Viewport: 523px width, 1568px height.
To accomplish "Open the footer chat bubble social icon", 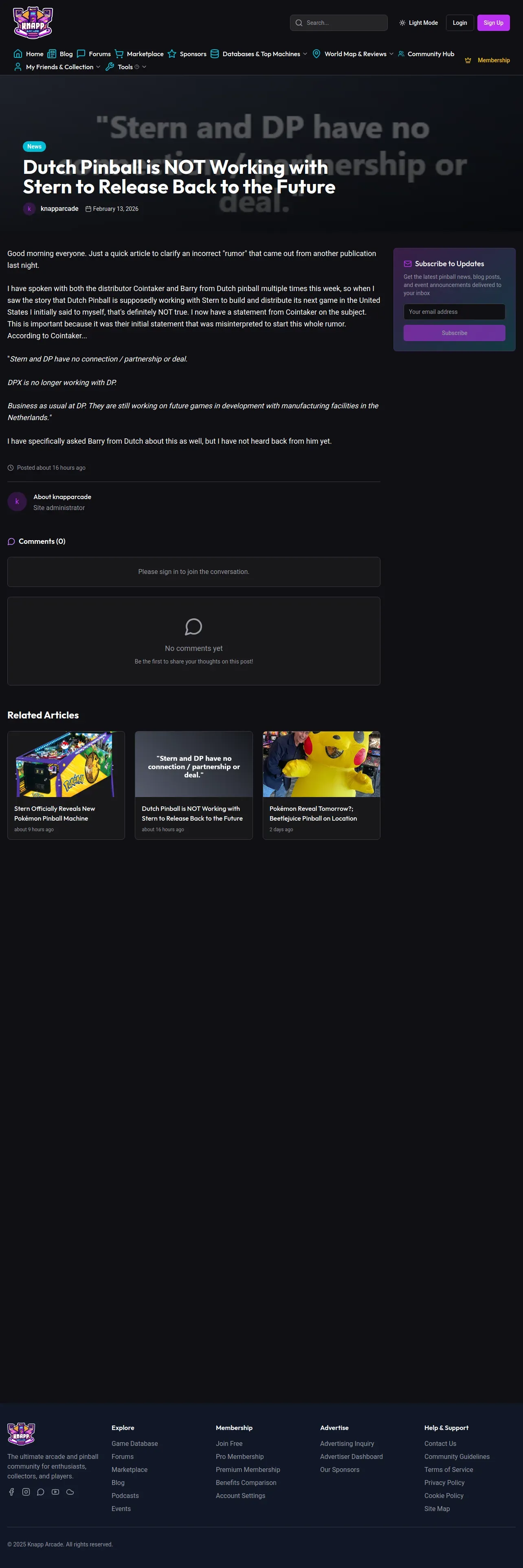I will tap(41, 1491).
